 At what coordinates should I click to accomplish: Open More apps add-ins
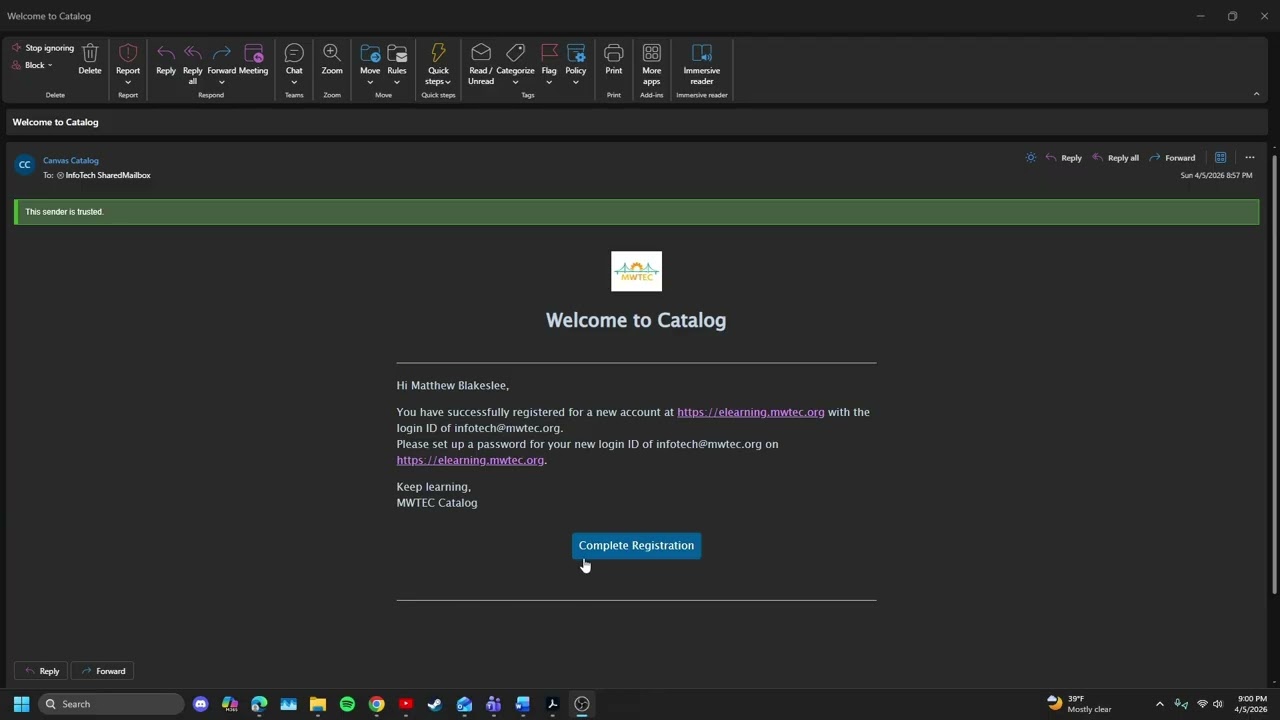click(x=652, y=64)
